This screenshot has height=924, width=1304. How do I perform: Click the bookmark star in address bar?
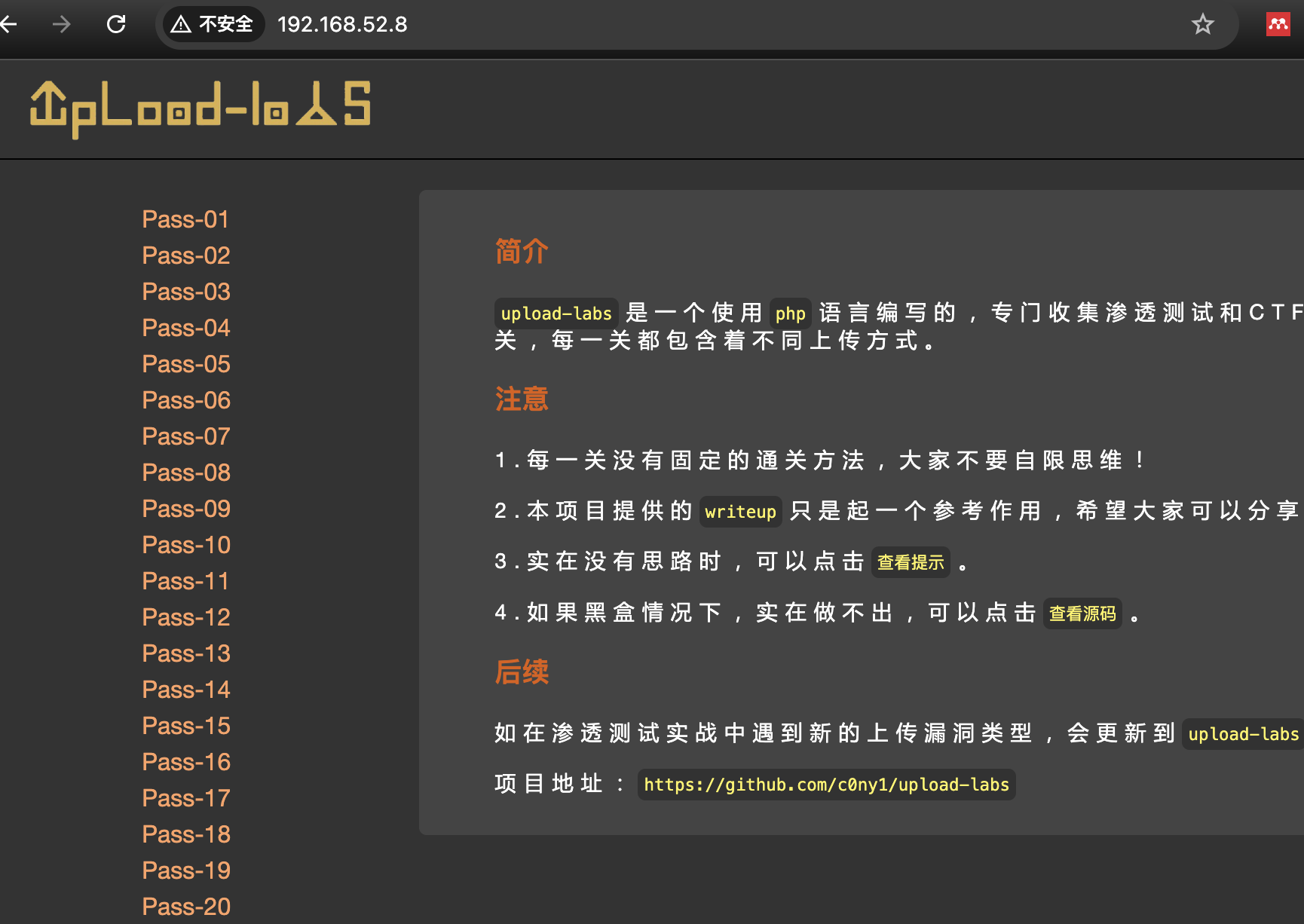pyautogui.click(x=1203, y=24)
